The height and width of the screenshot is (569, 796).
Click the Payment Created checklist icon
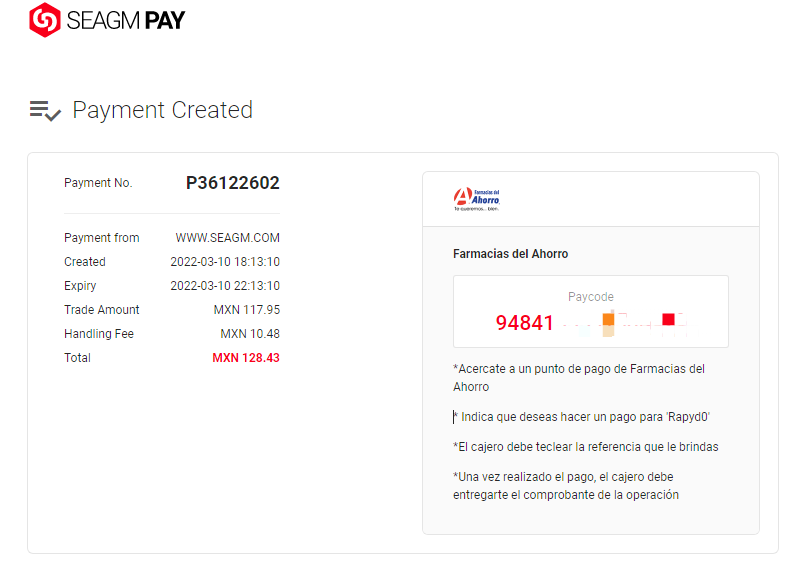45,111
